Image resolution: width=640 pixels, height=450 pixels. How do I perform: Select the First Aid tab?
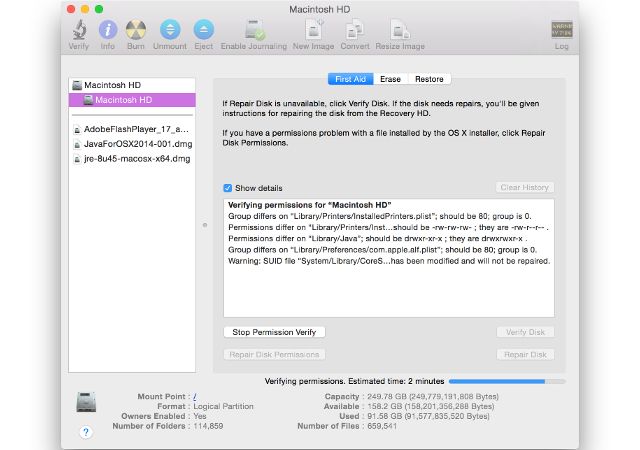click(x=351, y=79)
